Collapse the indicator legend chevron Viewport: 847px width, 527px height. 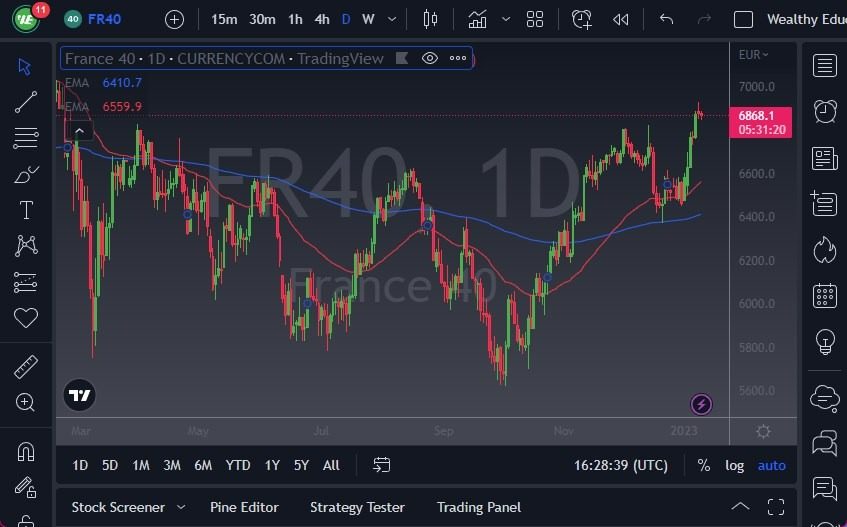point(79,131)
